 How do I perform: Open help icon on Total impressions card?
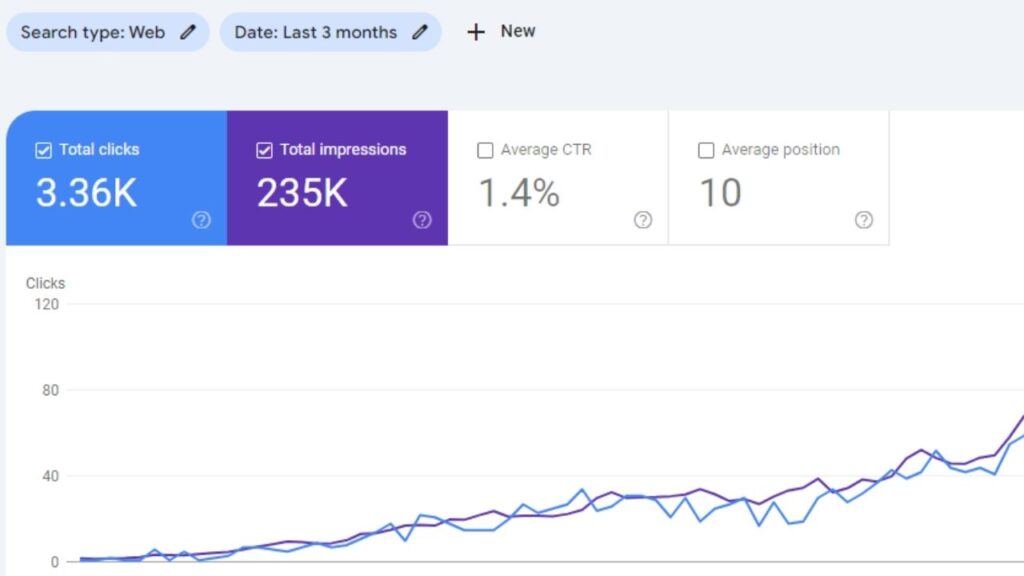[422, 220]
